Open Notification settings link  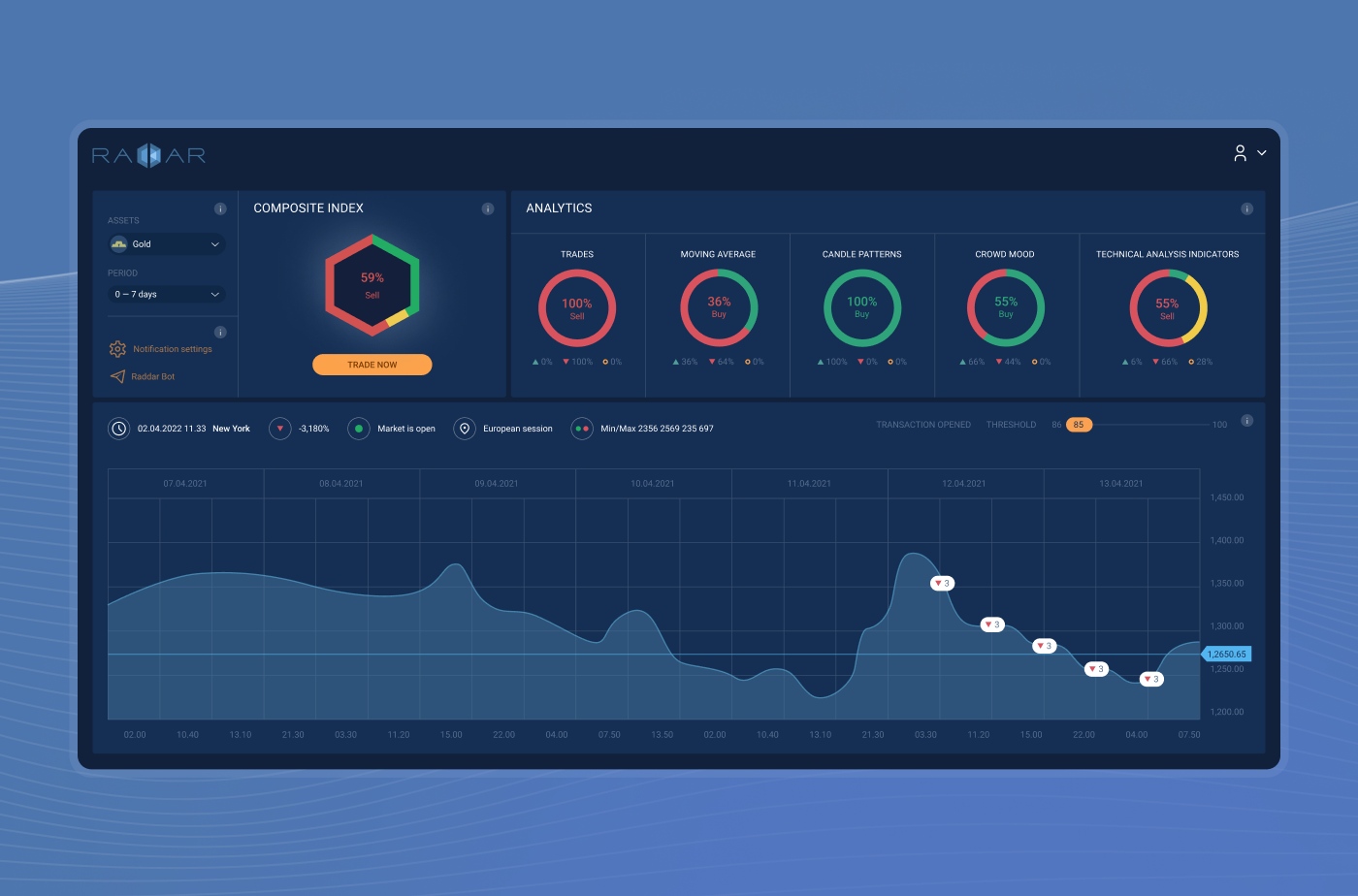[x=173, y=349]
